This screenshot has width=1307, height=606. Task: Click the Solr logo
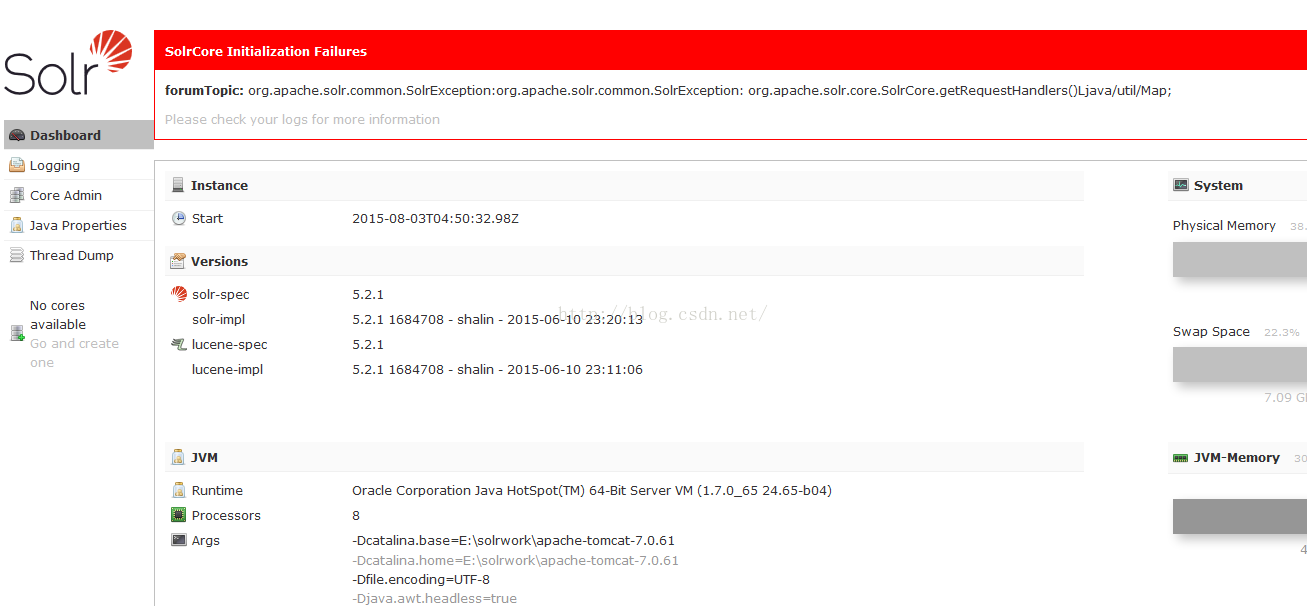[68, 63]
